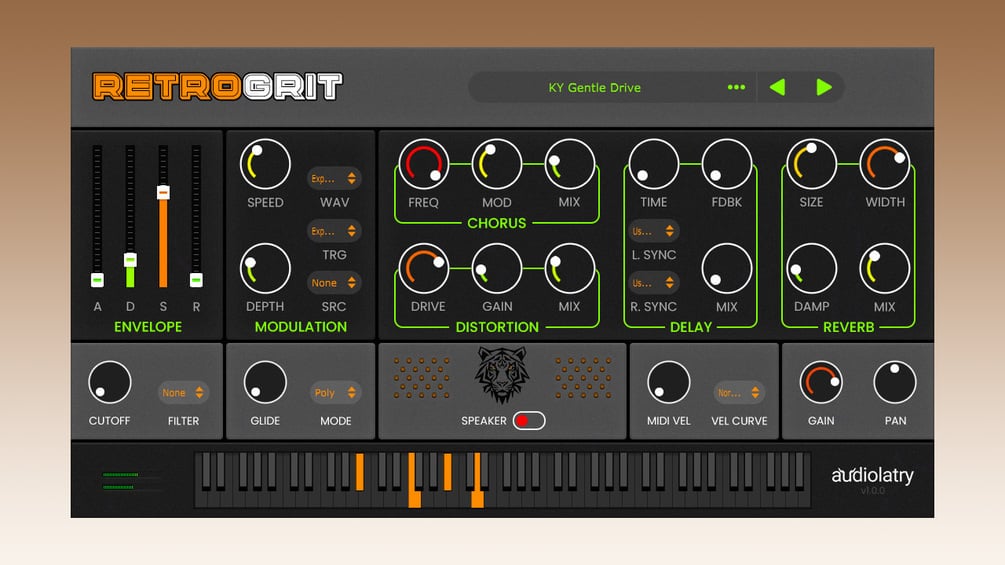The height and width of the screenshot is (565, 1005).
Task: Toggle the SPEAKER switch
Action: tap(529, 421)
